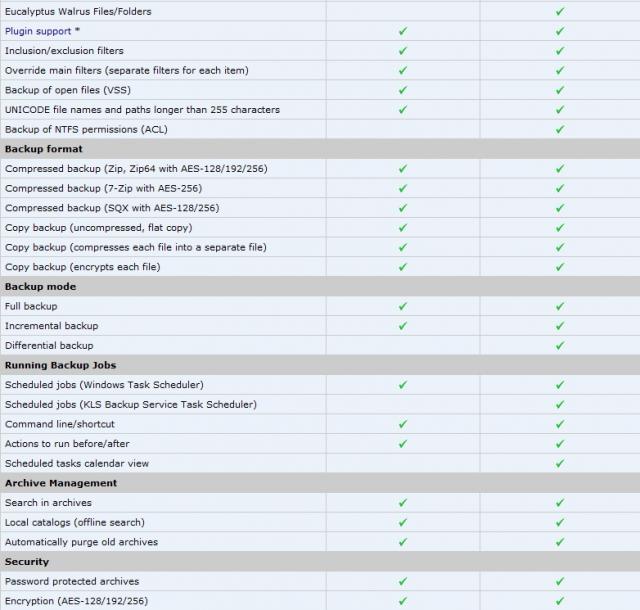Click the Differential backup row's checkmark
640x610 pixels.
point(560,345)
